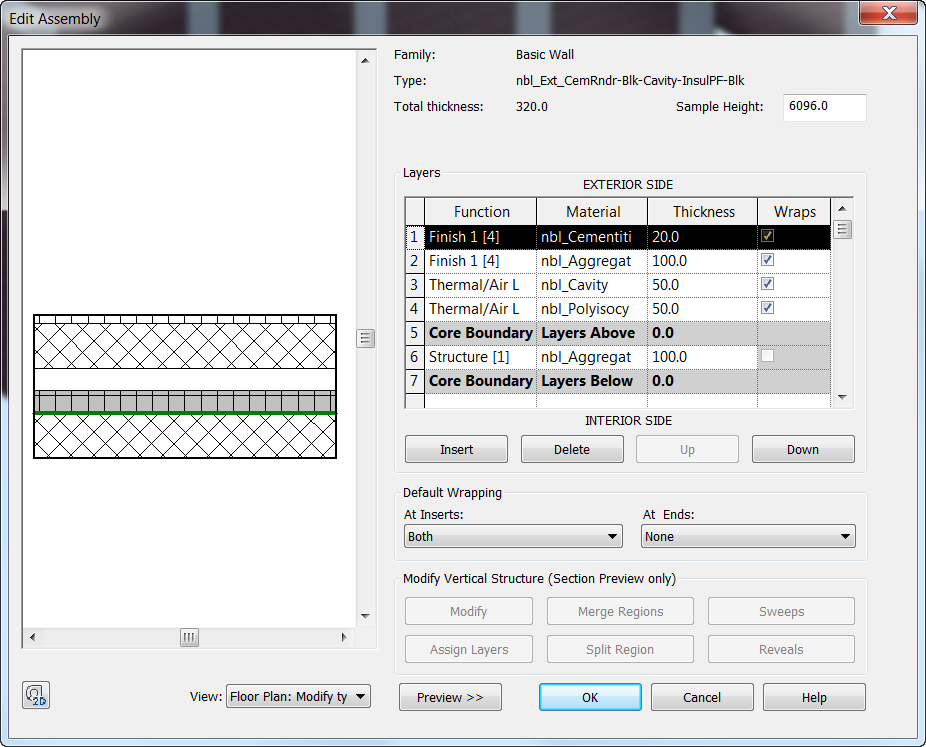Select the nbl_Cementiti material cell
This screenshot has height=747, width=926.
pos(592,237)
